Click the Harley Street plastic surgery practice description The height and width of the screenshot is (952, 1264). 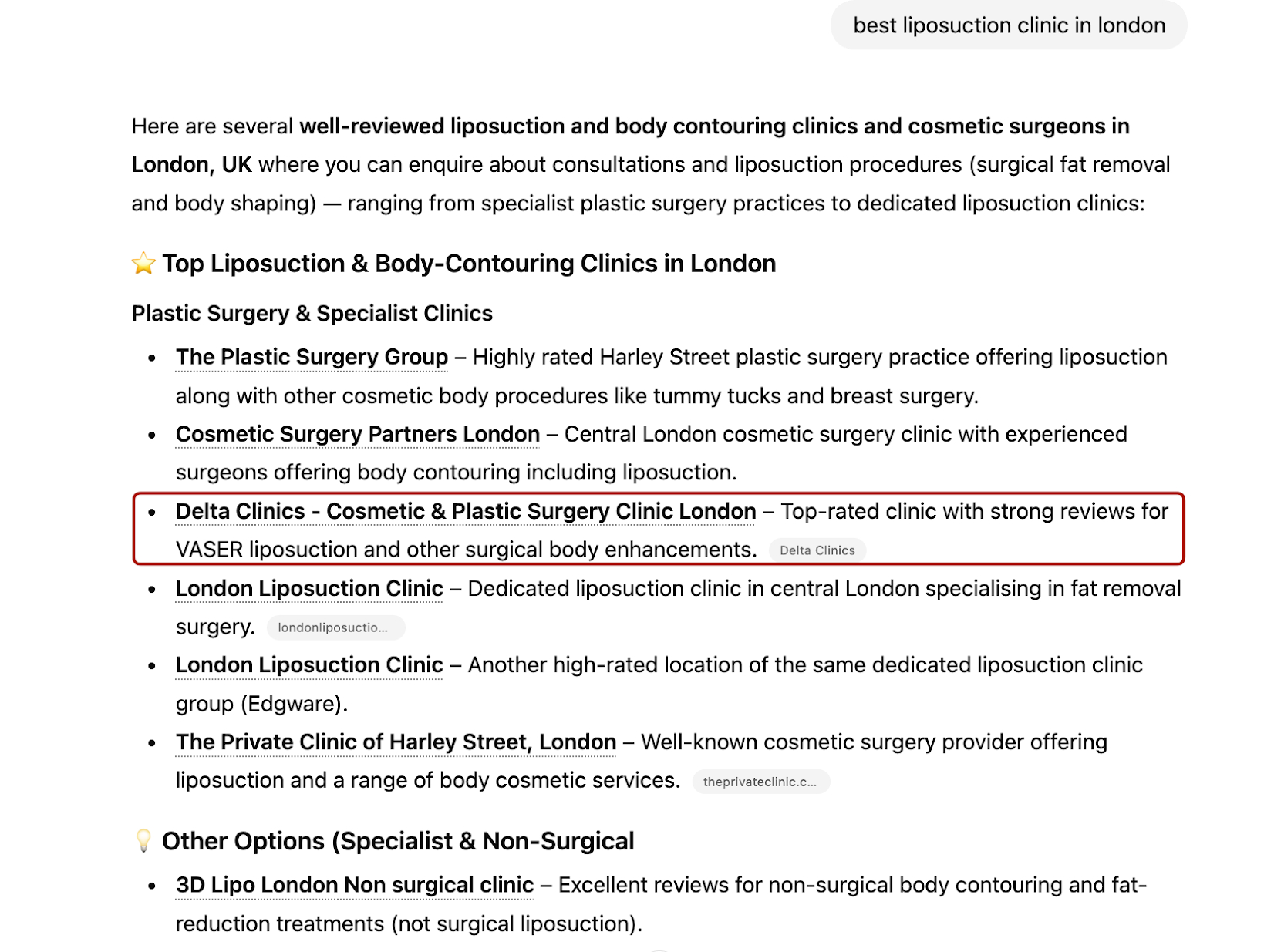click(819, 357)
